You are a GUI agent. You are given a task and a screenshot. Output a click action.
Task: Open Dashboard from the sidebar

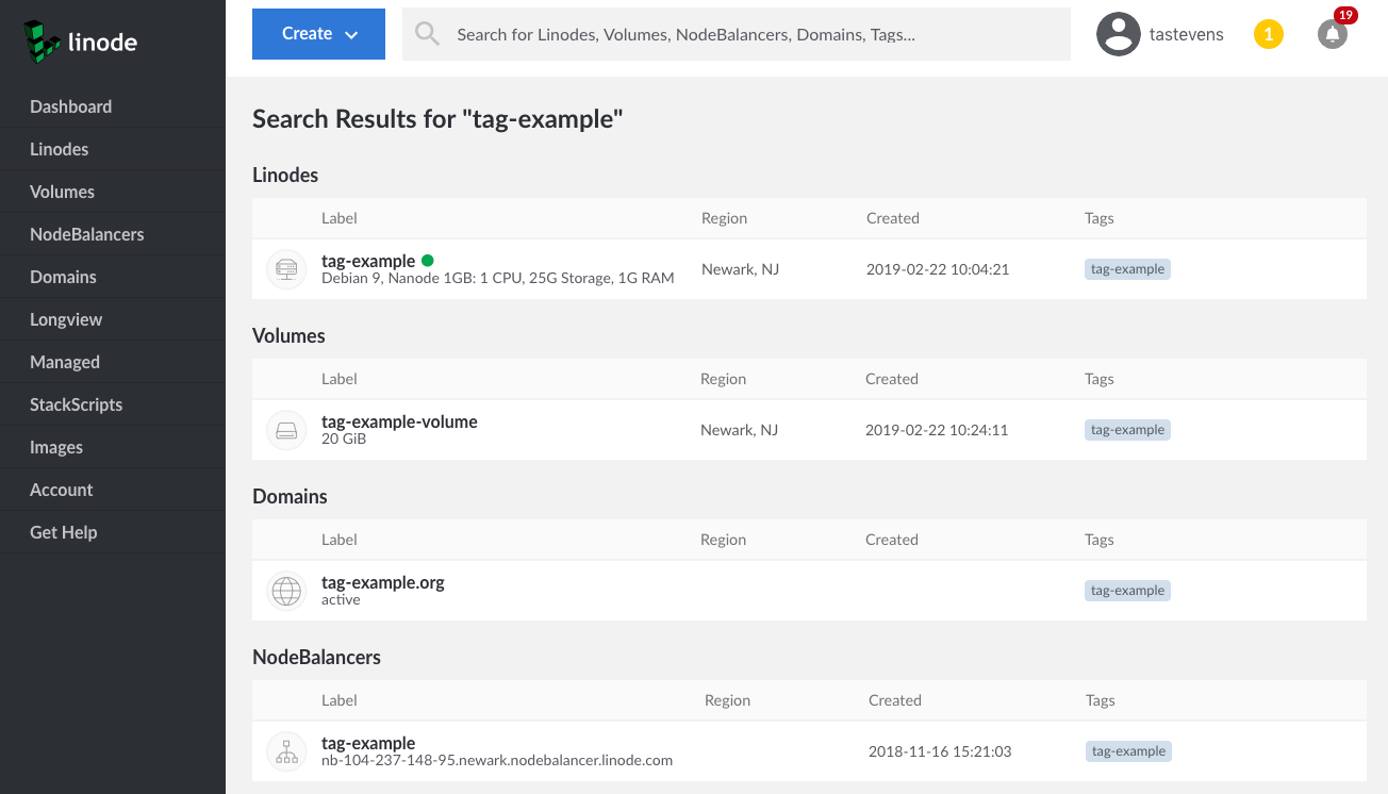(70, 106)
